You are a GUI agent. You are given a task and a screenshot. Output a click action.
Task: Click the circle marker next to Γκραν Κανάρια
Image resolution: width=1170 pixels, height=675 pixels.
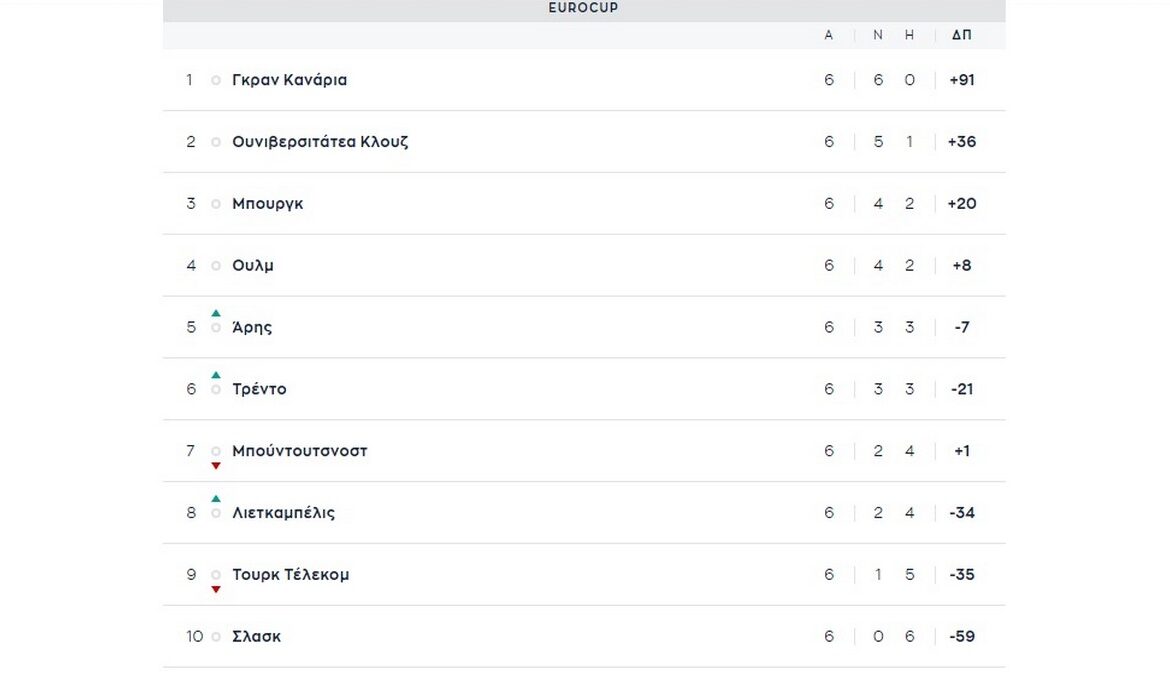point(216,80)
